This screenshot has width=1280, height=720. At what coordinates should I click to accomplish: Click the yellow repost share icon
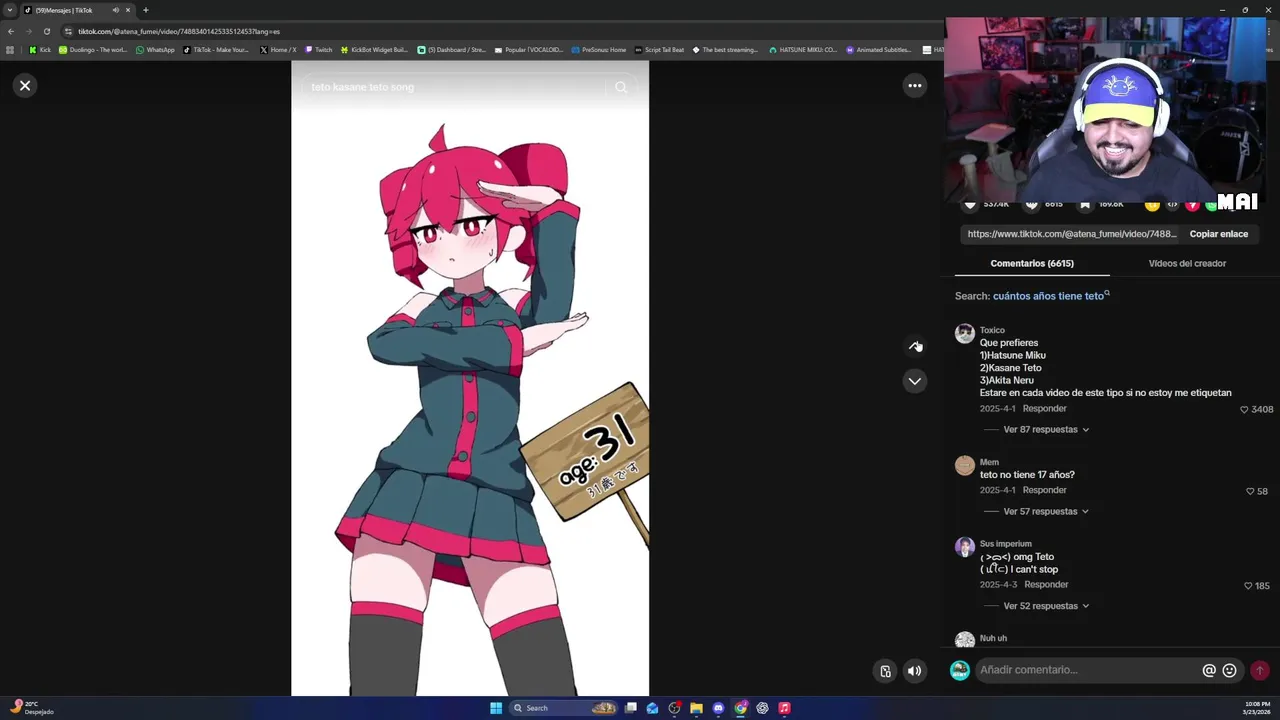(1152, 205)
